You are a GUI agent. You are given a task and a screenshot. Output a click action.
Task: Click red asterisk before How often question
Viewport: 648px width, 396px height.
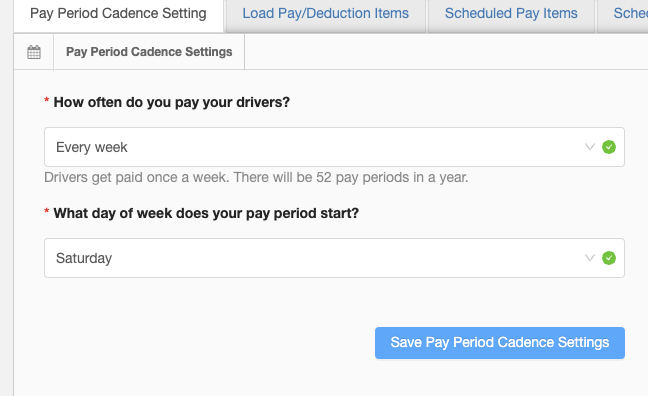click(47, 101)
